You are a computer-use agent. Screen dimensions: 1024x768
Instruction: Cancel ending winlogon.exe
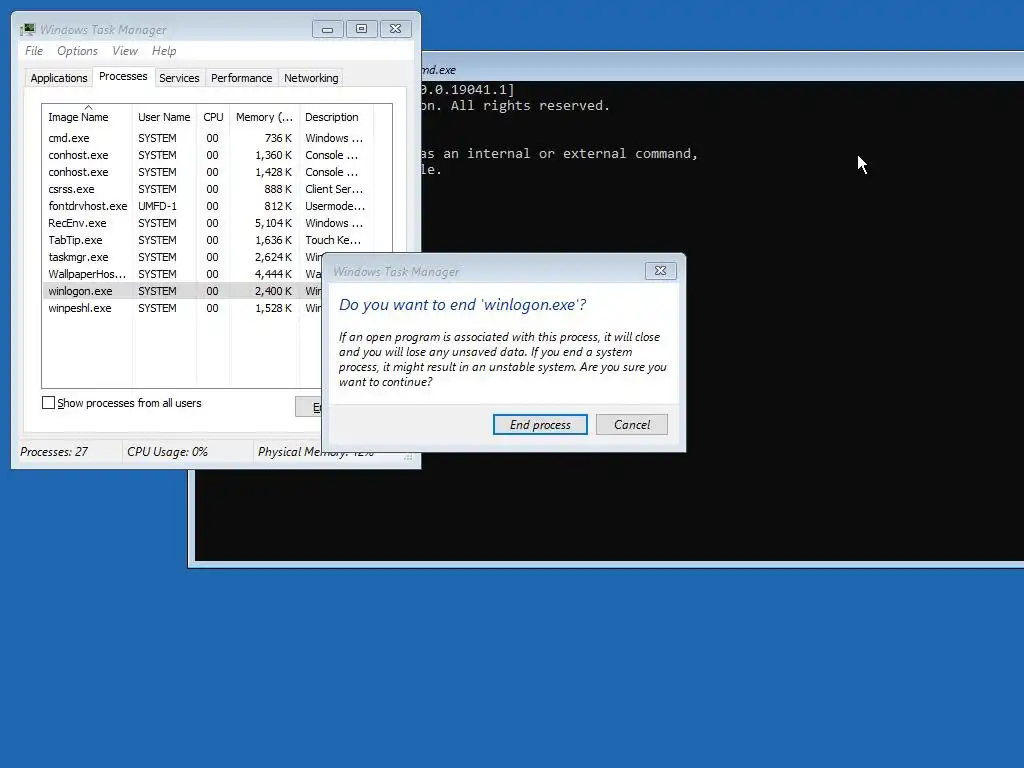[632, 424]
